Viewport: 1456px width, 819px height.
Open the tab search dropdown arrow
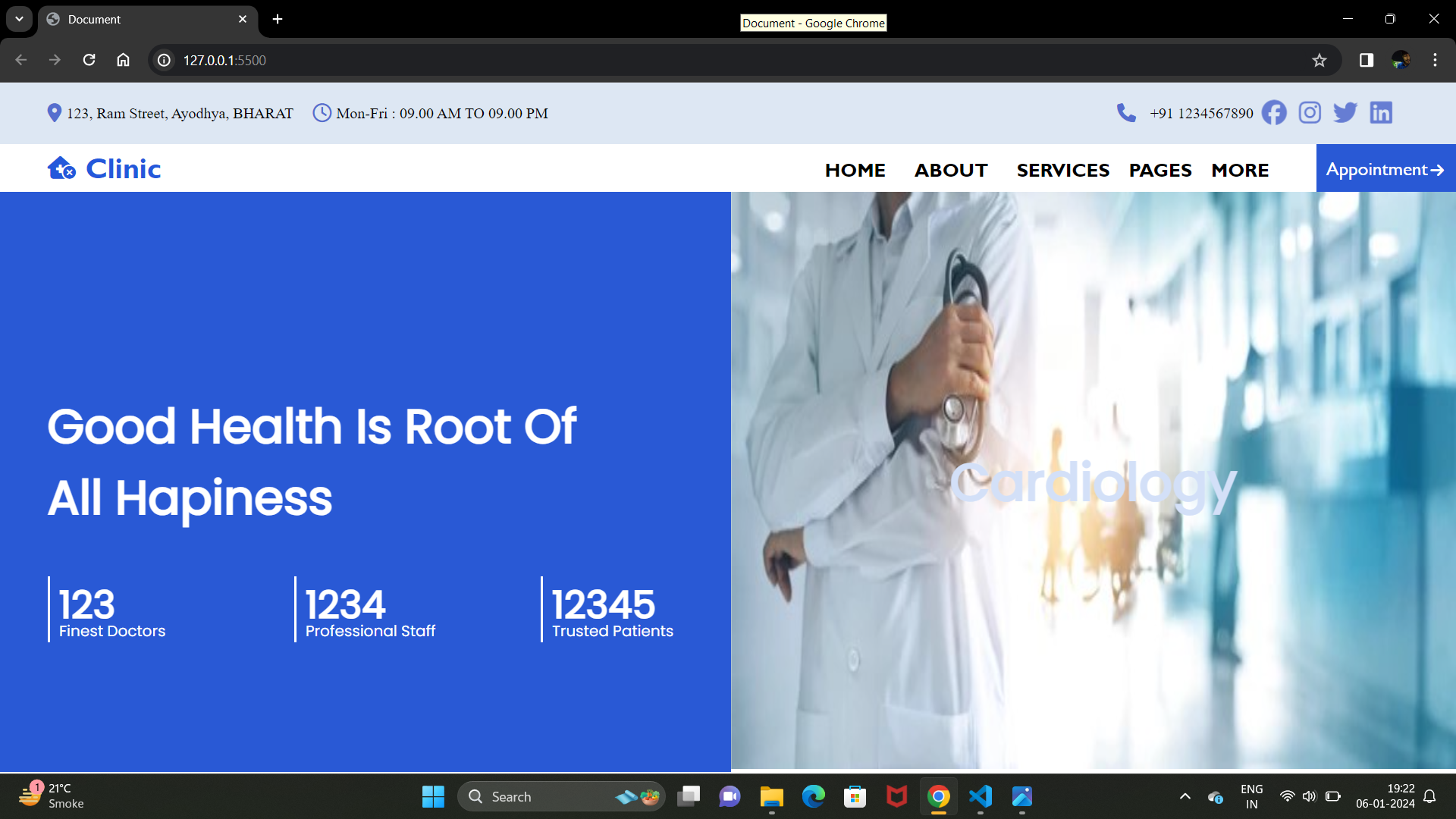coord(19,19)
